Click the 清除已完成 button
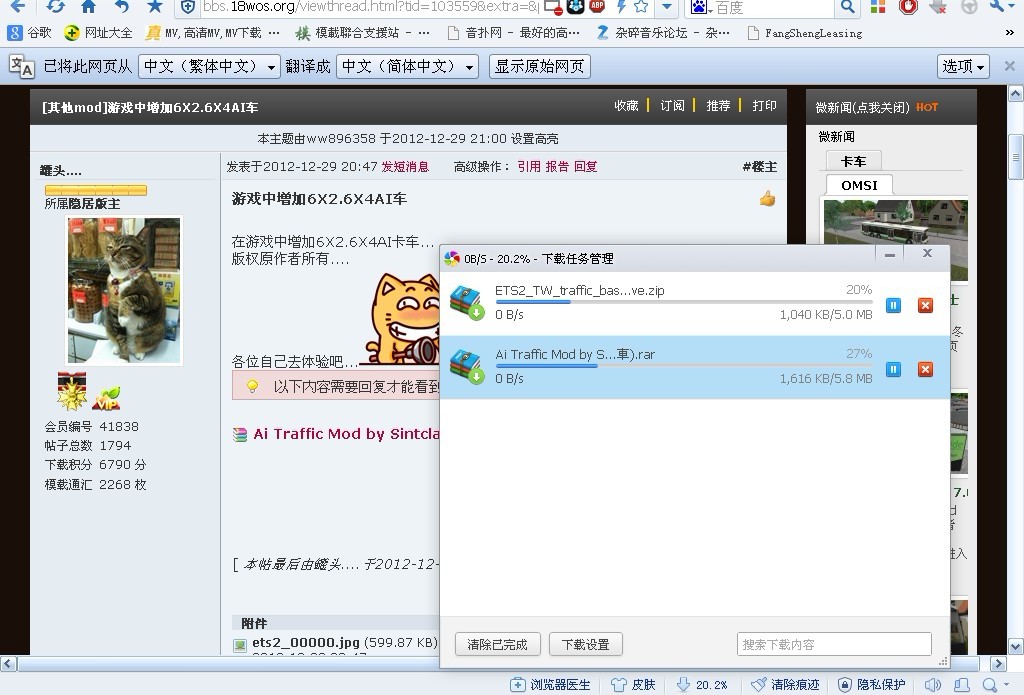 pos(497,645)
